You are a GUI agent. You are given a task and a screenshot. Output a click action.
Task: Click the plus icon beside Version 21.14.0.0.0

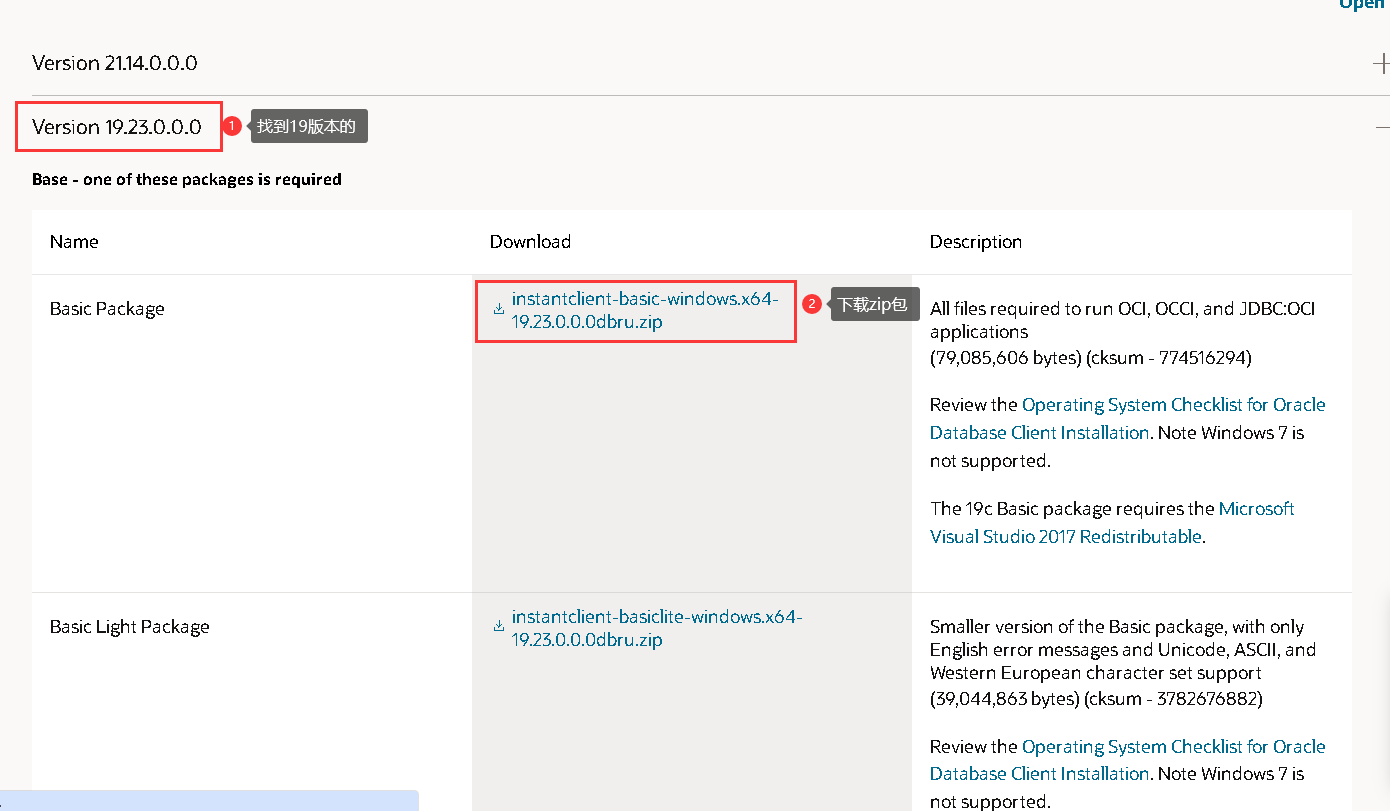[x=1381, y=63]
